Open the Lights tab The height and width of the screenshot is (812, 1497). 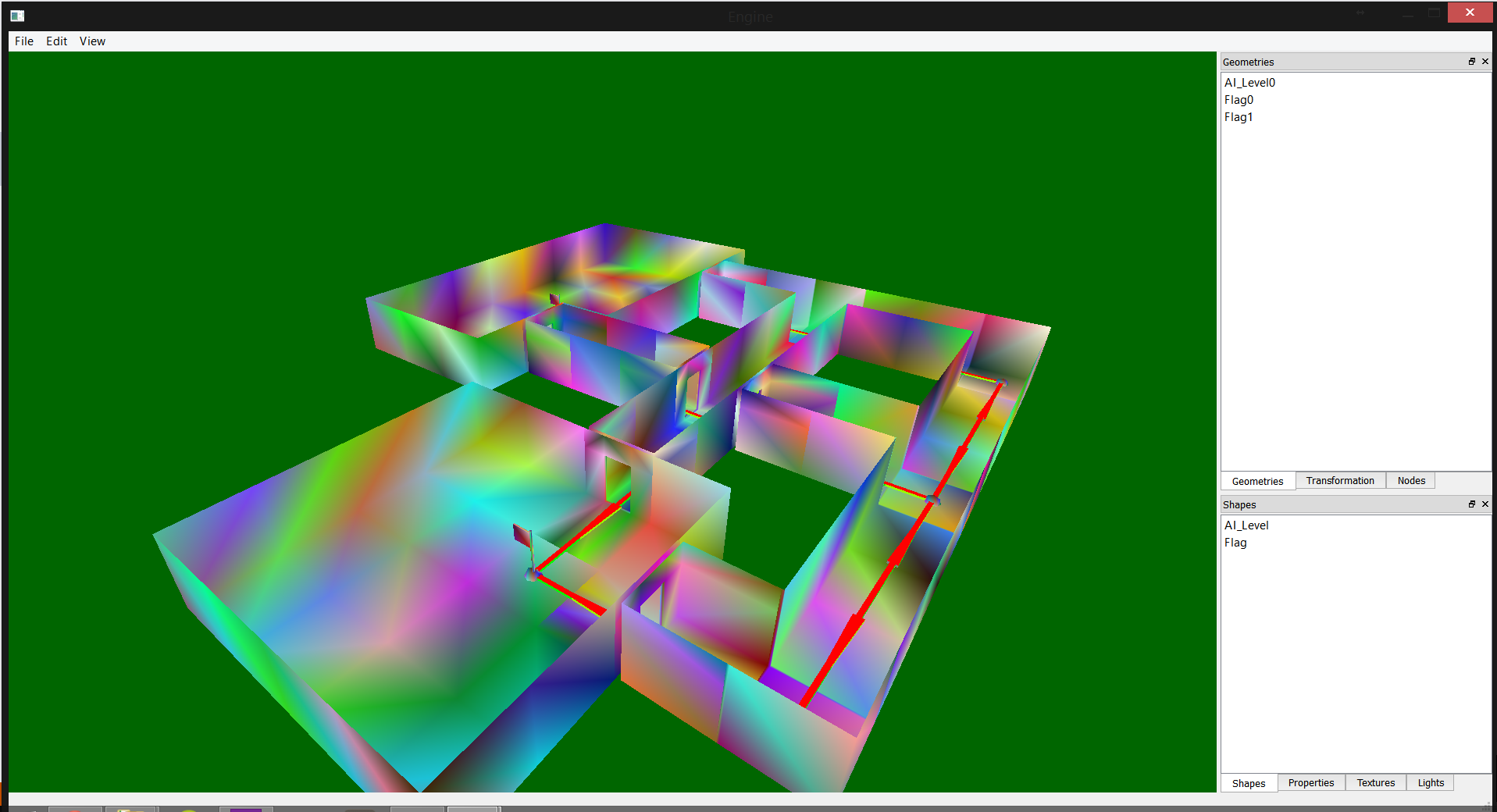pos(1431,783)
